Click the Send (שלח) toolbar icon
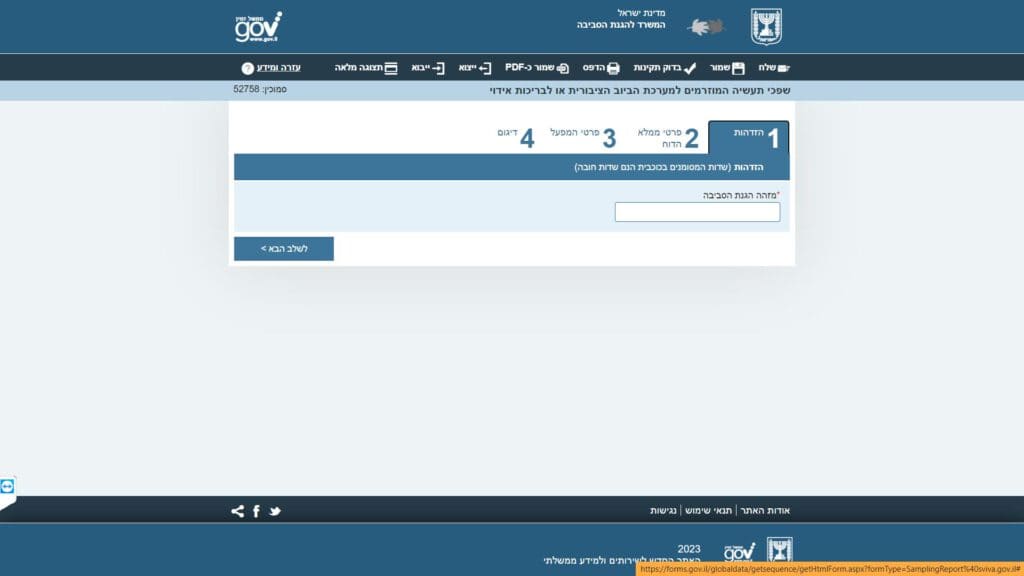The image size is (1024, 576). (773, 68)
